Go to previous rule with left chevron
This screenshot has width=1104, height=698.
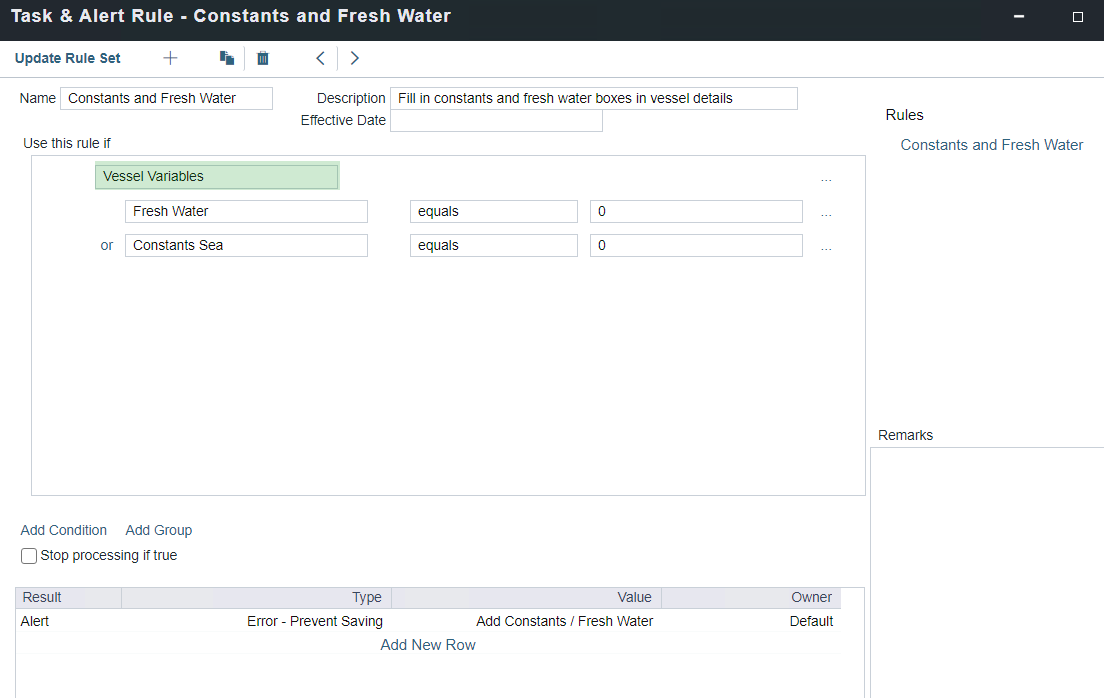point(320,58)
